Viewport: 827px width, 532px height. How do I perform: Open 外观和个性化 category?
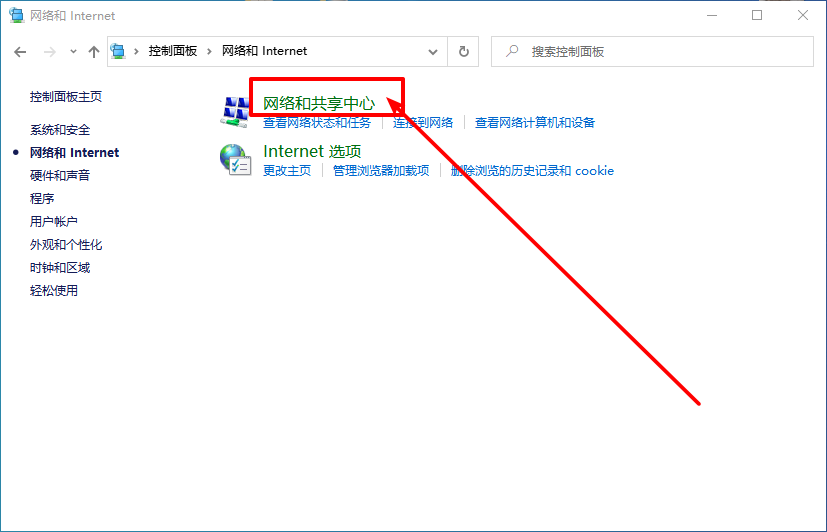coord(66,245)
